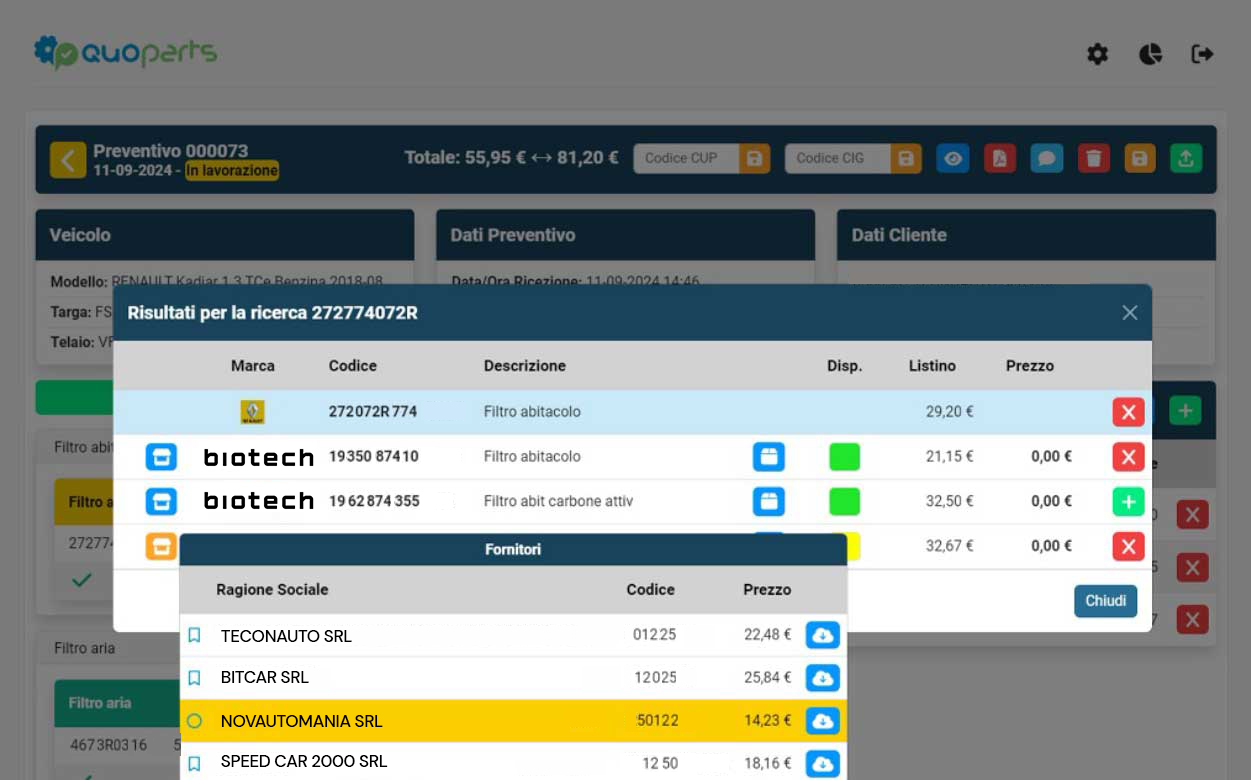
Task: Bookmark supplier SPEED CAR 2000 SRL
Action: [x=194, y=763]
